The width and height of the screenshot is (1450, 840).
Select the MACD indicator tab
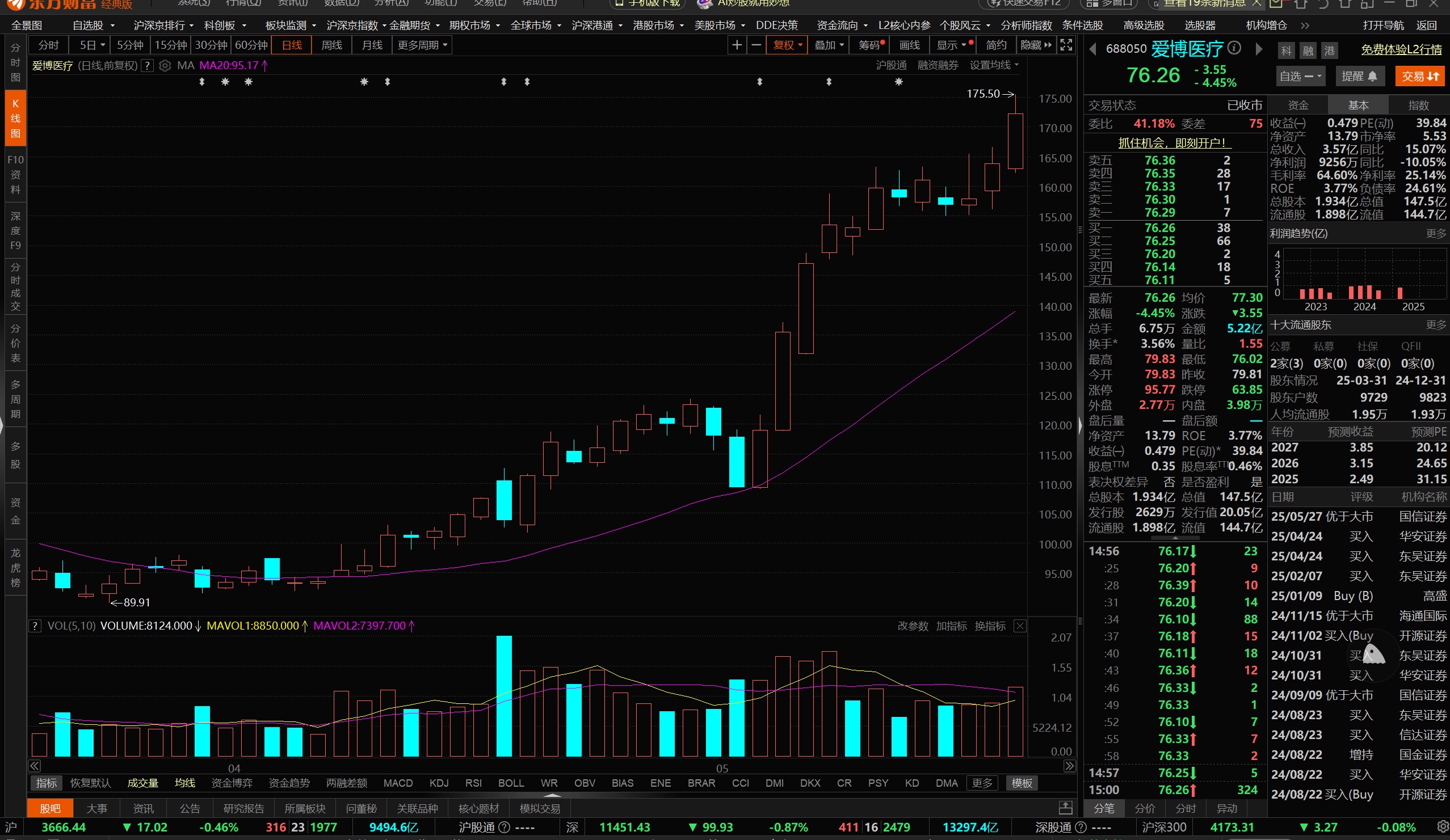[398, 783]
